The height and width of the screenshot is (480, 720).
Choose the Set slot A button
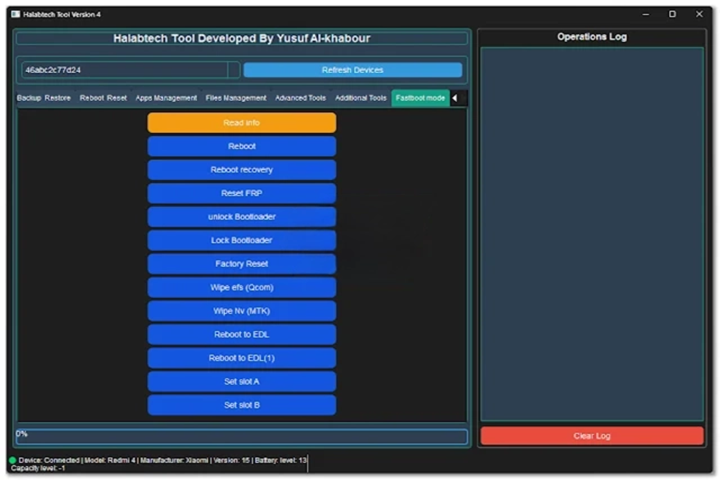click(x=241, y=381)
